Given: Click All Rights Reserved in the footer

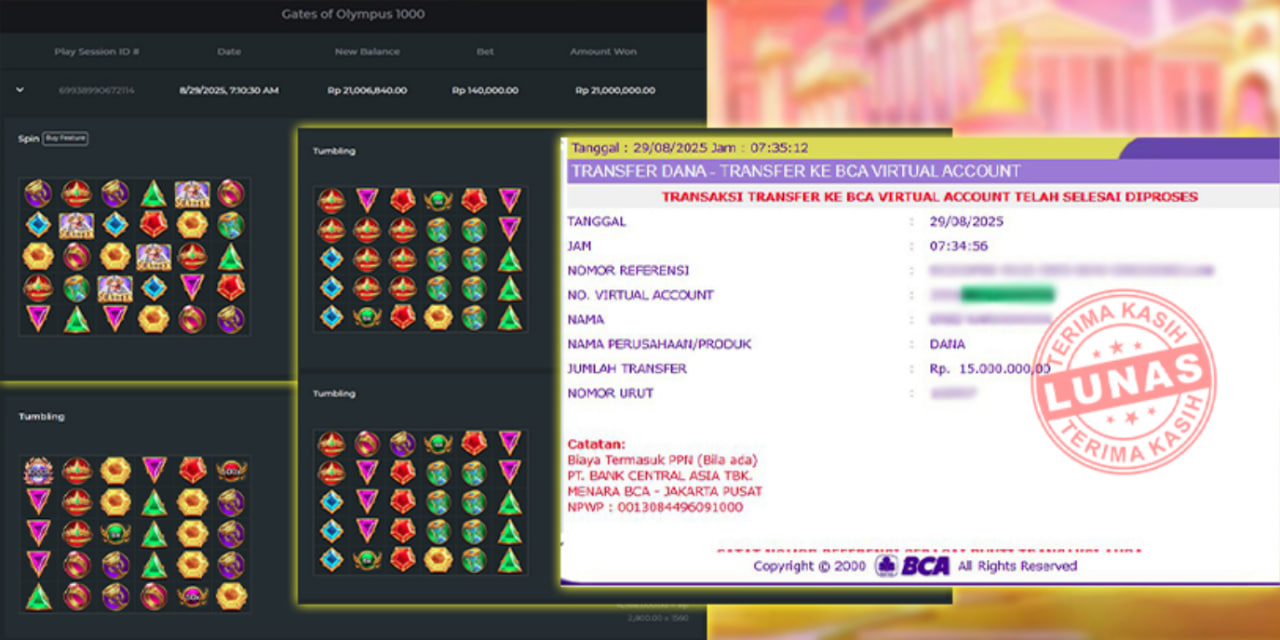Looking at the screenshot, I should tap(1018, 566).
